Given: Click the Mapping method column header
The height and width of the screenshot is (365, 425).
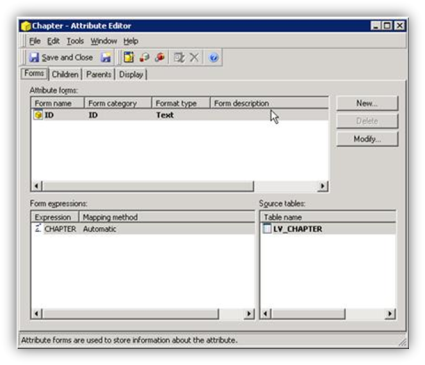Looking at the screenshot, I should (167, 217).
